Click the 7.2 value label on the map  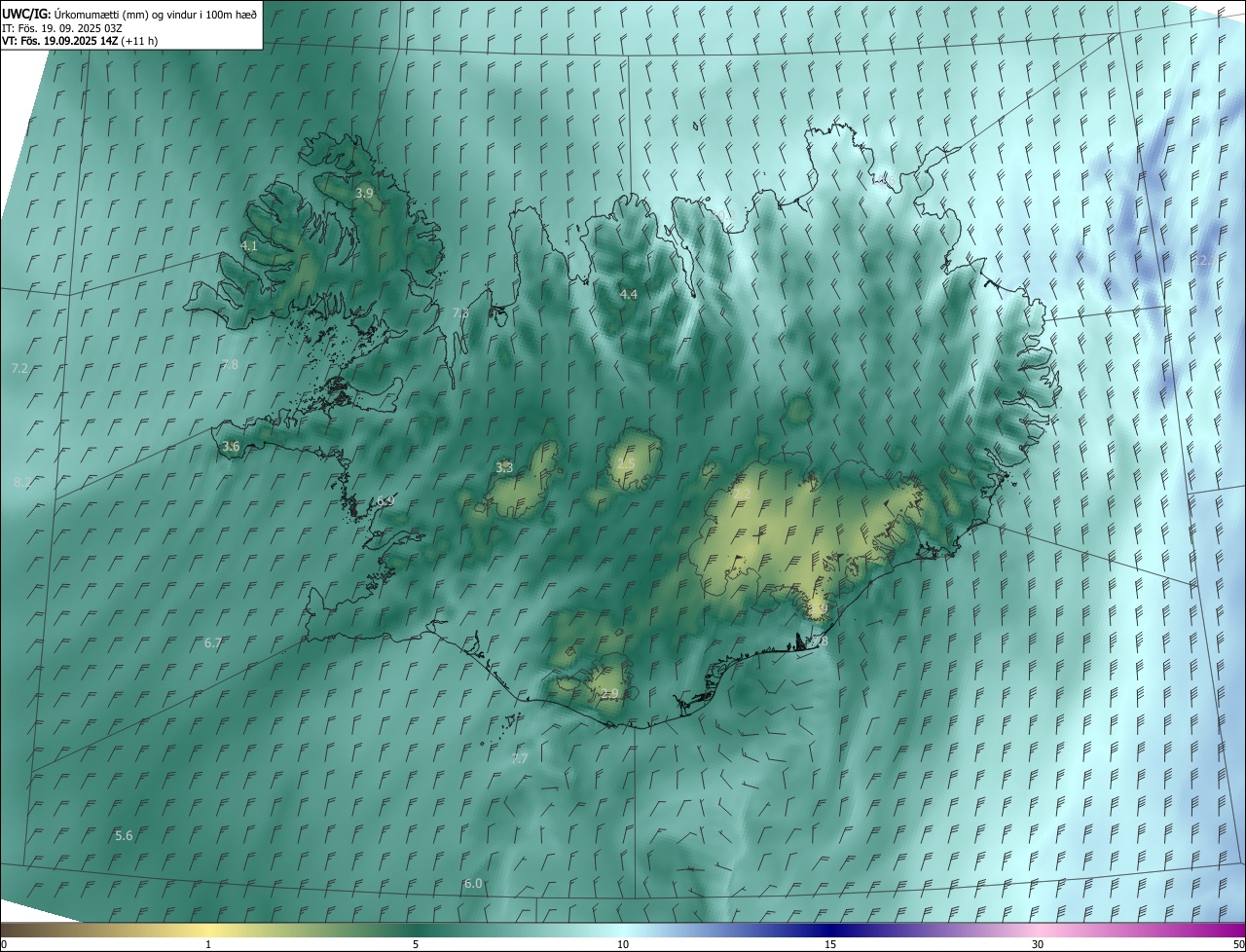coord(19,369)
